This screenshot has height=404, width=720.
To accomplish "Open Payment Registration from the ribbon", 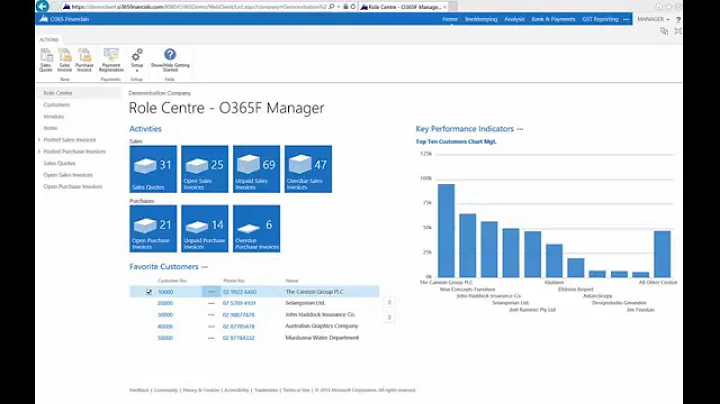I will 111,60.
